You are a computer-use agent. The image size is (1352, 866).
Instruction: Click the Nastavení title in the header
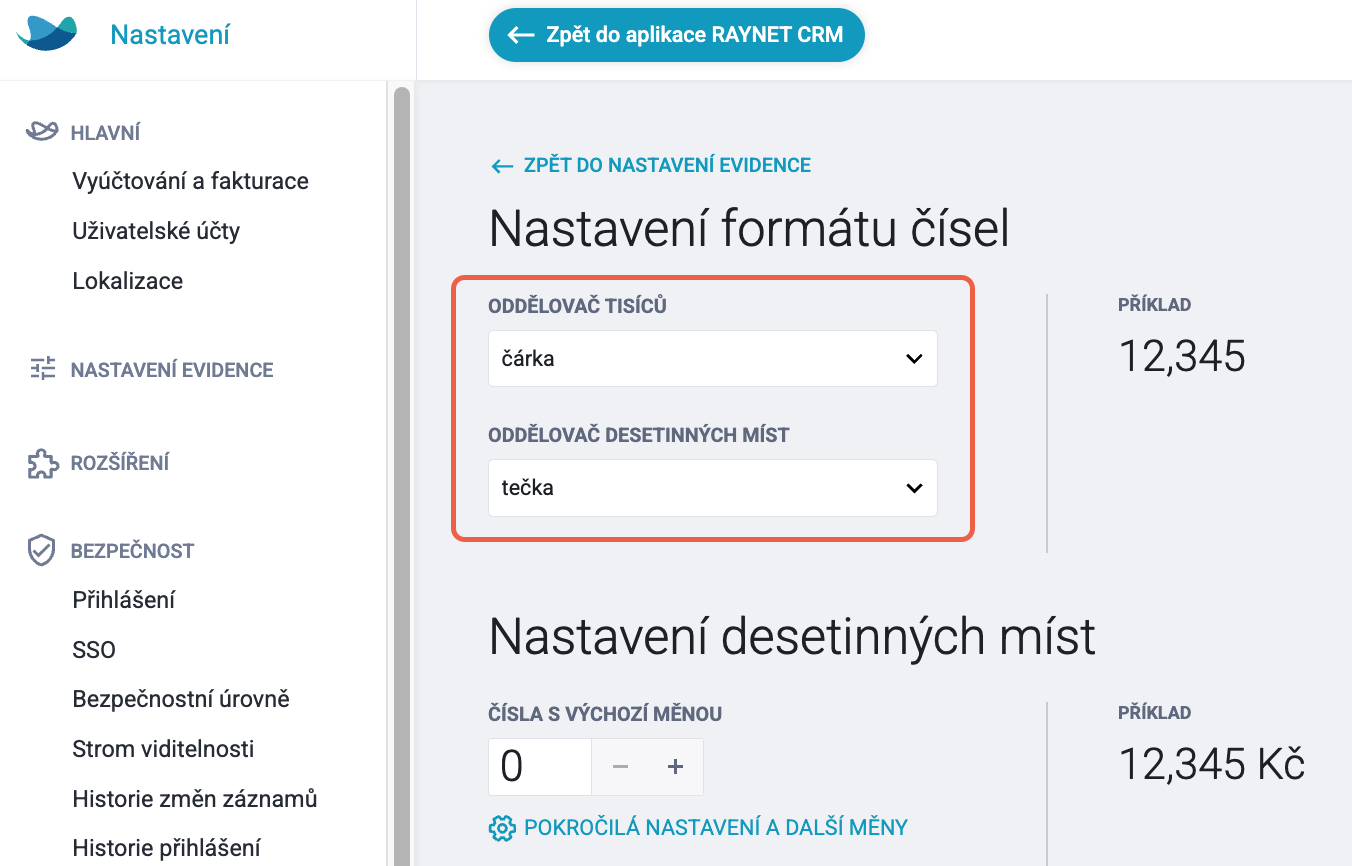click(x=170, y=35)
